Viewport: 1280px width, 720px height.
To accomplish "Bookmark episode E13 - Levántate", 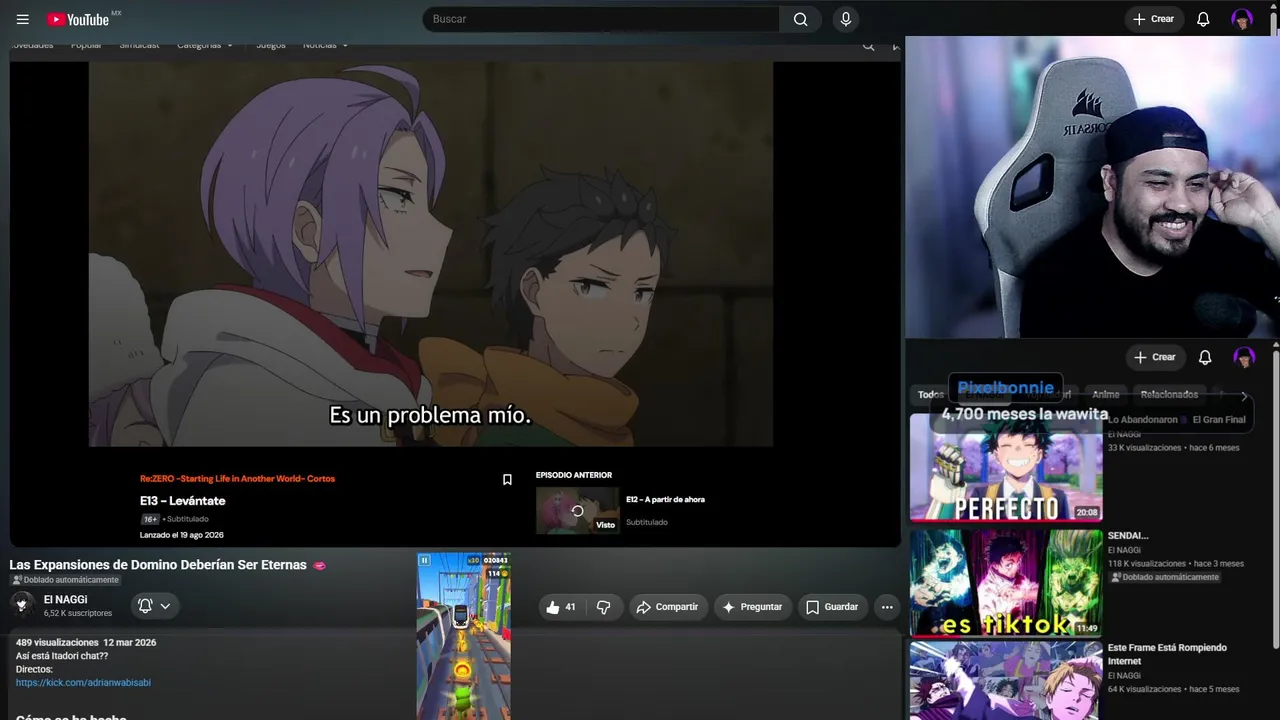I will tap(507, 480).
